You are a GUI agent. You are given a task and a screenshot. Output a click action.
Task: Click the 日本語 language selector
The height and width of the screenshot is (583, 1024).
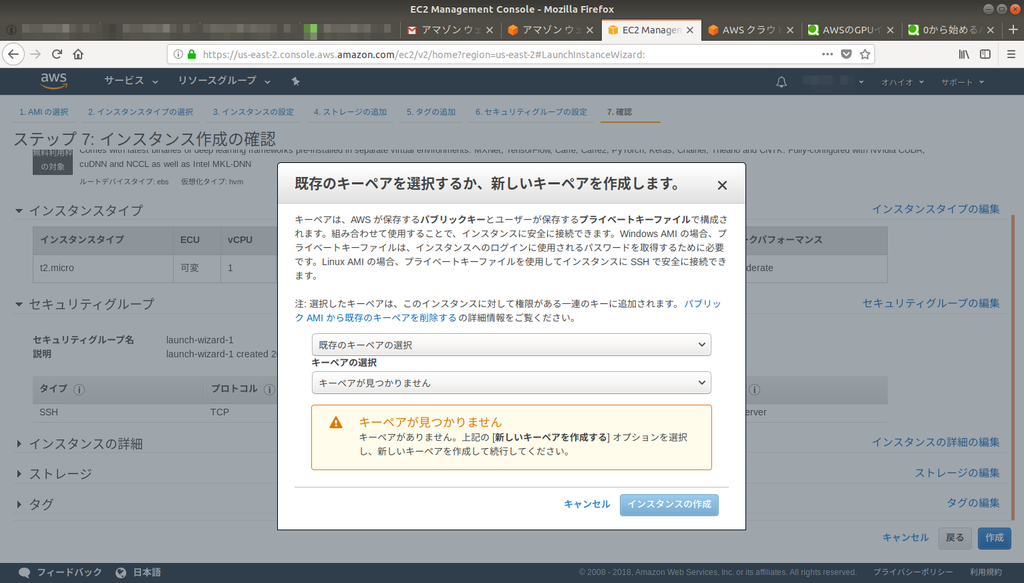tap(147, 573)
